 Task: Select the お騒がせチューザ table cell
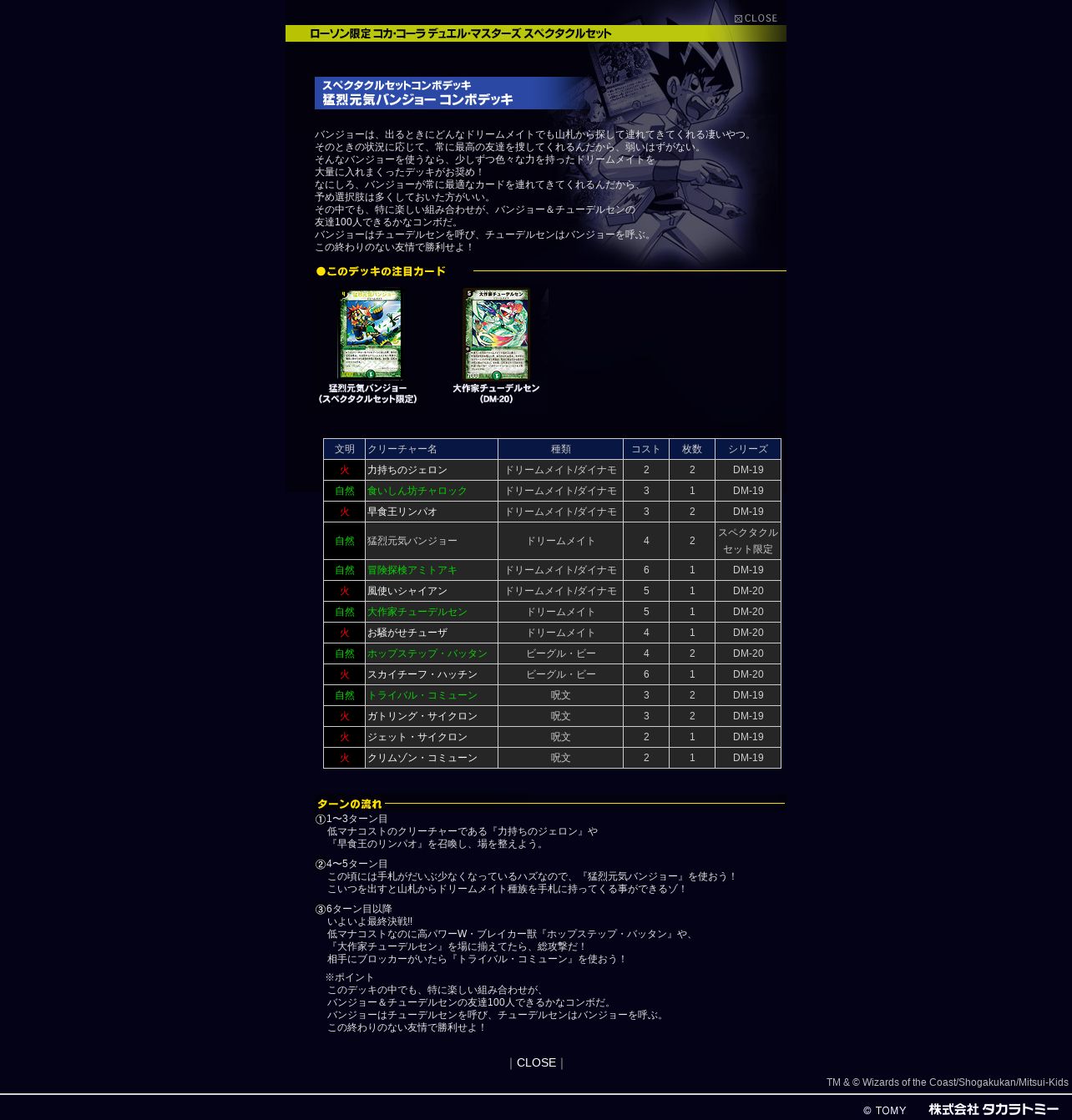[432, 633]
